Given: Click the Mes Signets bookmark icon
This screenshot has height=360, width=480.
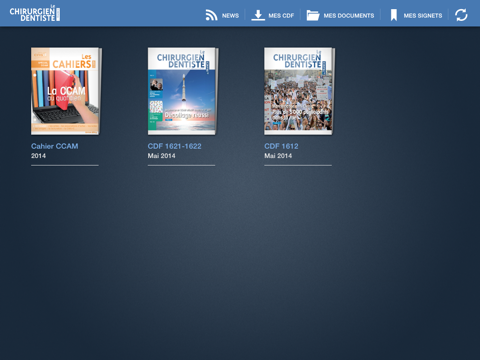Looking at the screenshot, I should click(394, 15).
